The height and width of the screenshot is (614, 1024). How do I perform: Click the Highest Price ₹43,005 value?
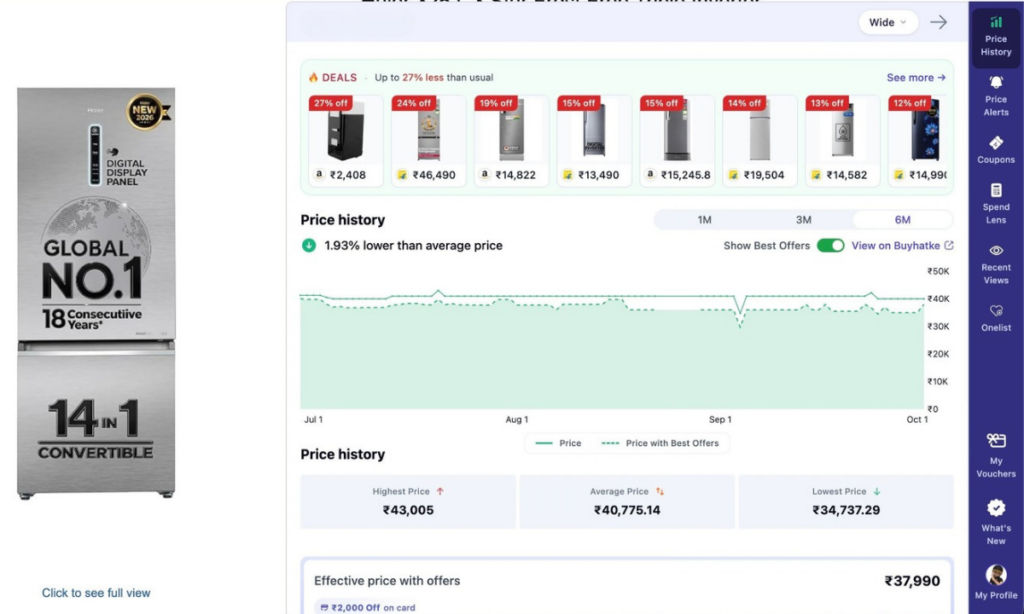pos(408,510)
